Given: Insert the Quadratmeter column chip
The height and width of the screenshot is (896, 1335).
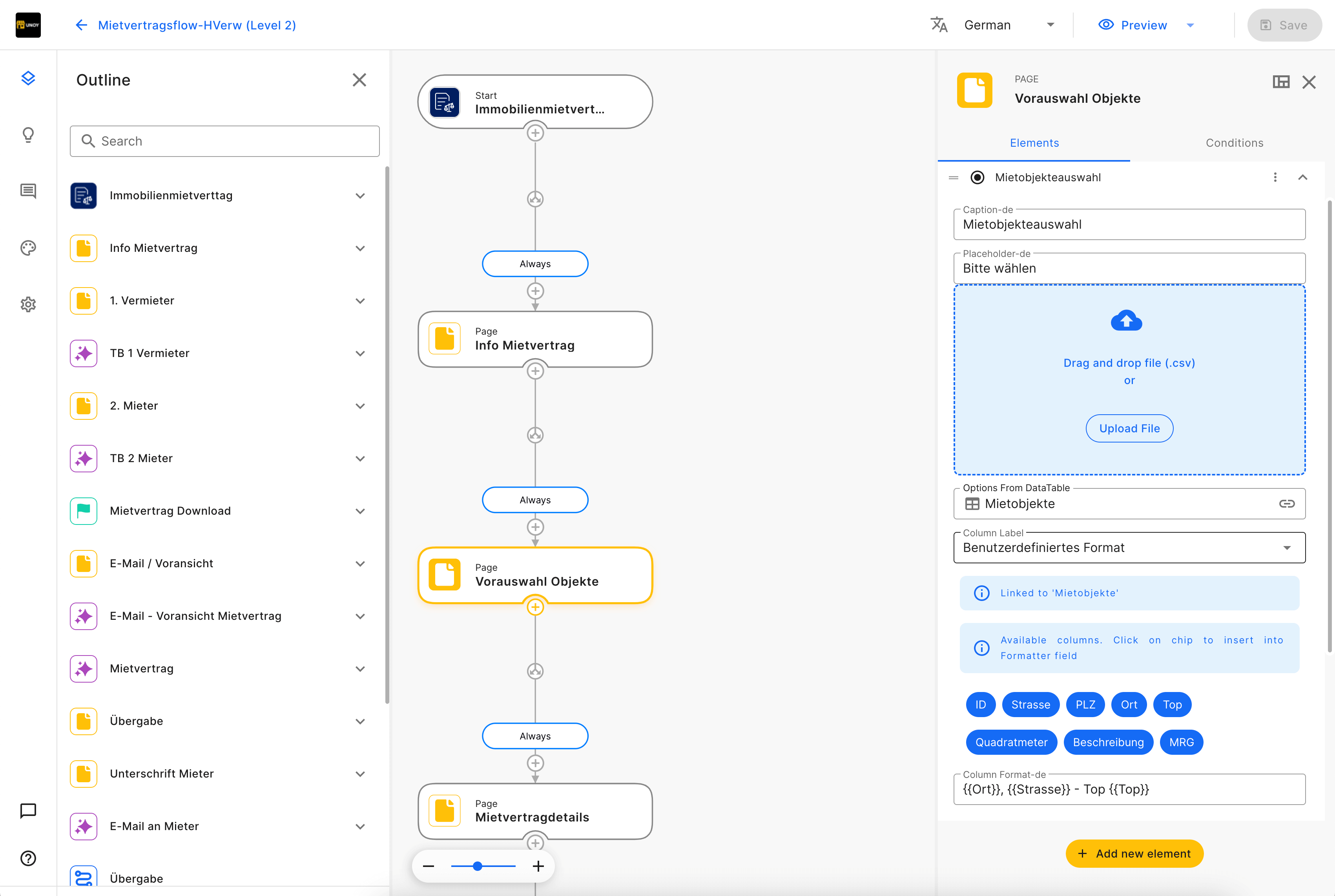Looking at the screenshot, I should point(1011,742).
